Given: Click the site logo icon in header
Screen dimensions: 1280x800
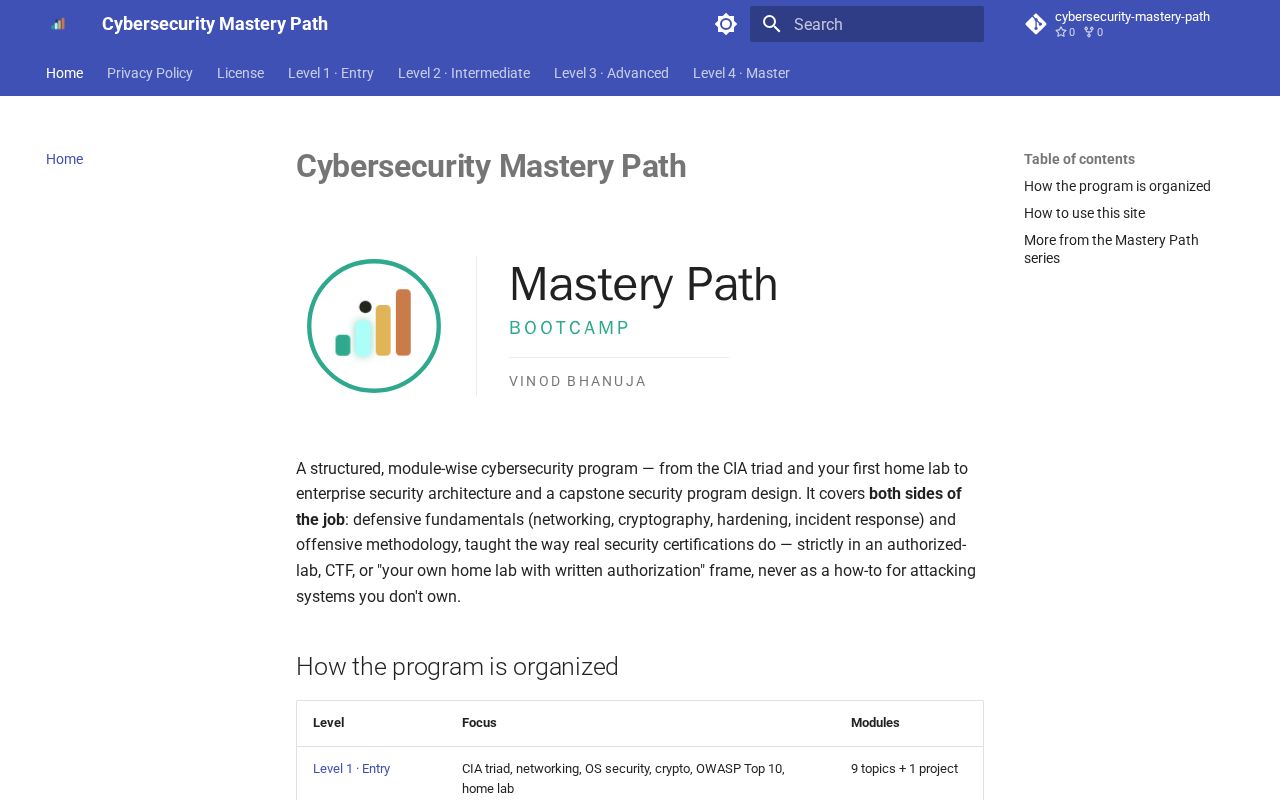Looking at the screenshot, I should click(x=58, y=24).
